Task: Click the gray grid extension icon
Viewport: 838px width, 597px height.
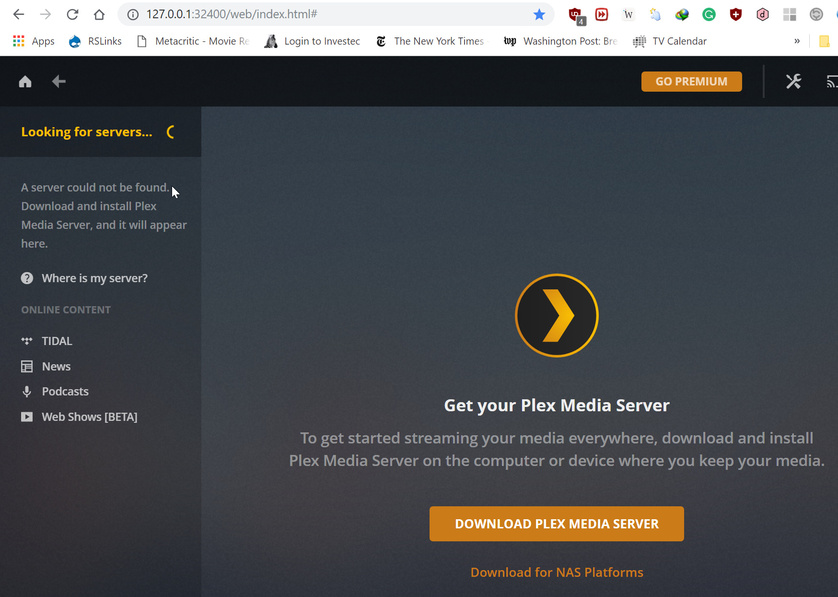Action: [x=789, y=14]
